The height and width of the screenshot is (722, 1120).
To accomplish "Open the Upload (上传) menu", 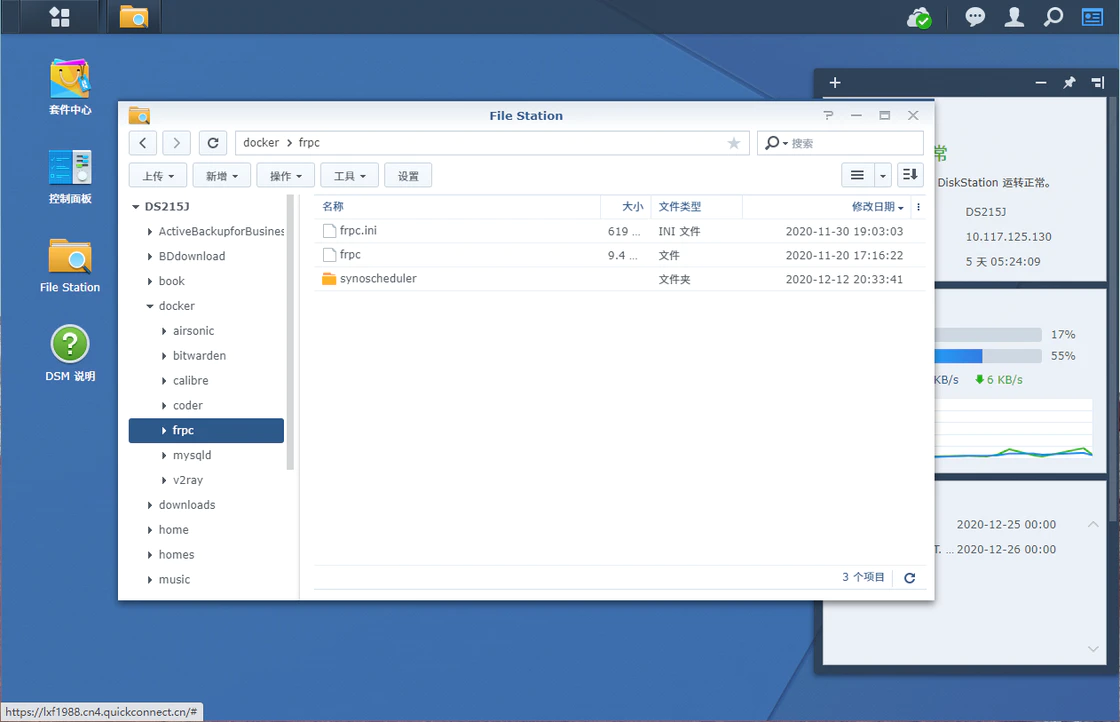I will (158, 176).
